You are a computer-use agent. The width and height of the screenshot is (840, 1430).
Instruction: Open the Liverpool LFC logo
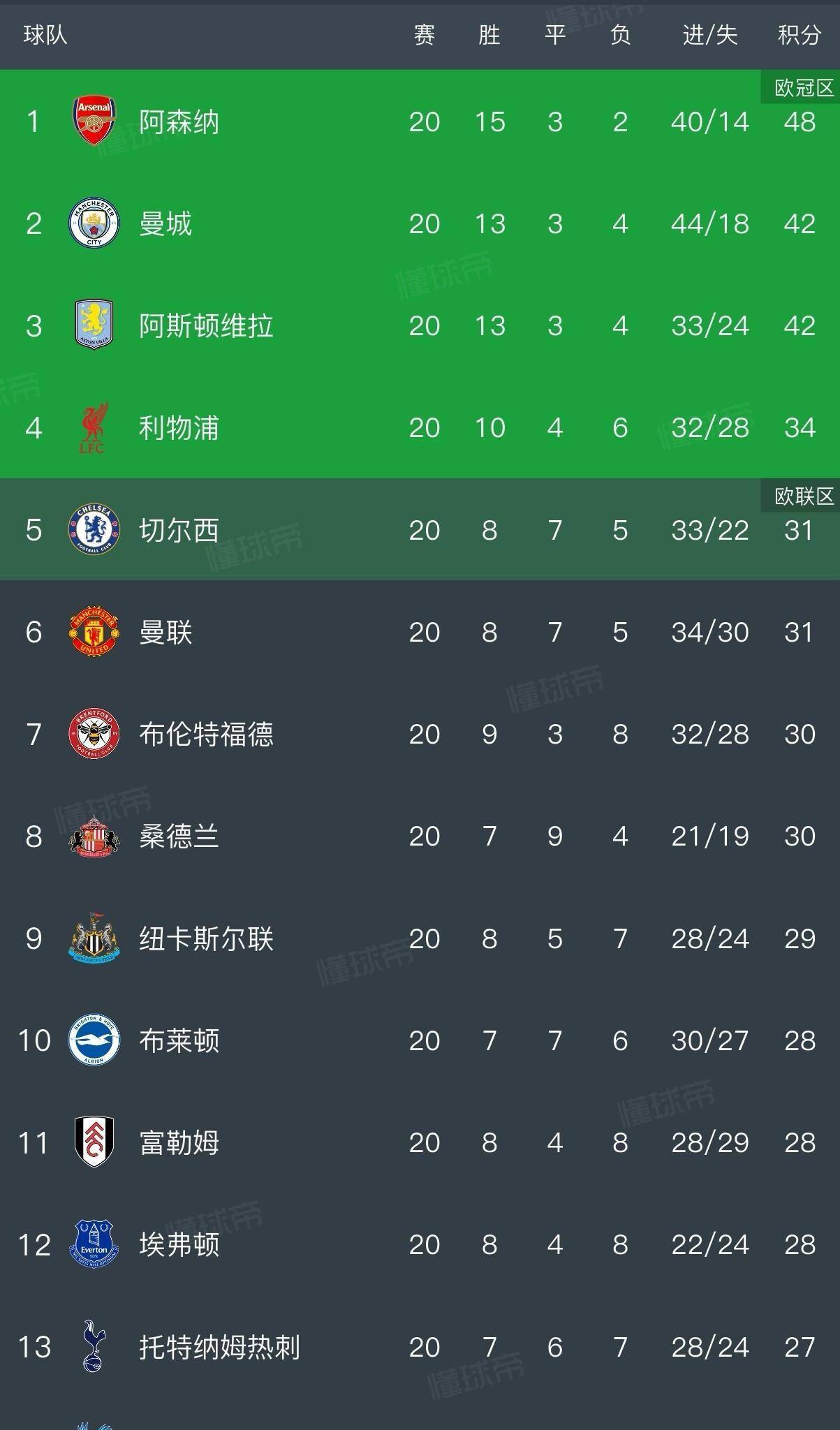pos(94,427)
